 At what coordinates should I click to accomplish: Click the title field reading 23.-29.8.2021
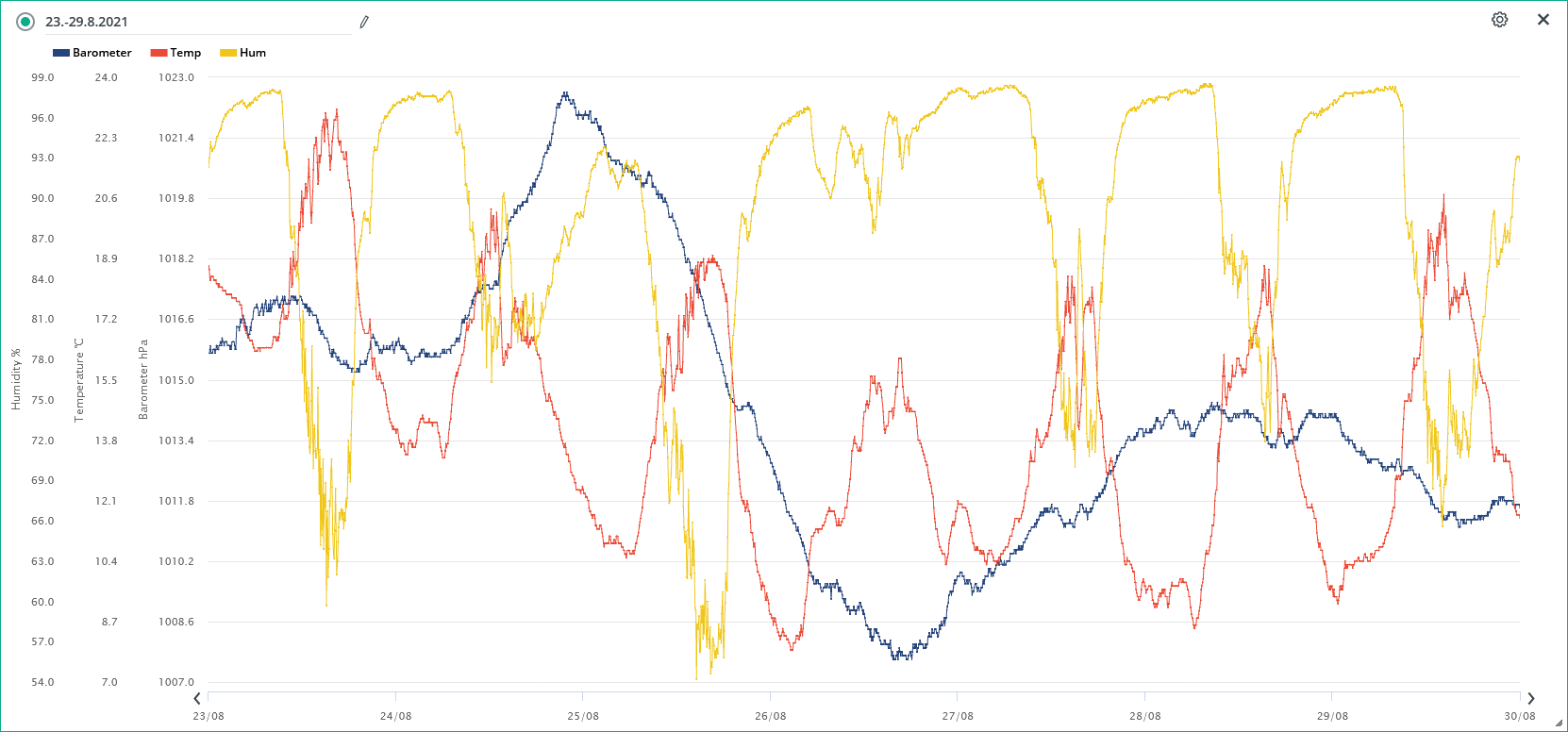coord(189,22)
